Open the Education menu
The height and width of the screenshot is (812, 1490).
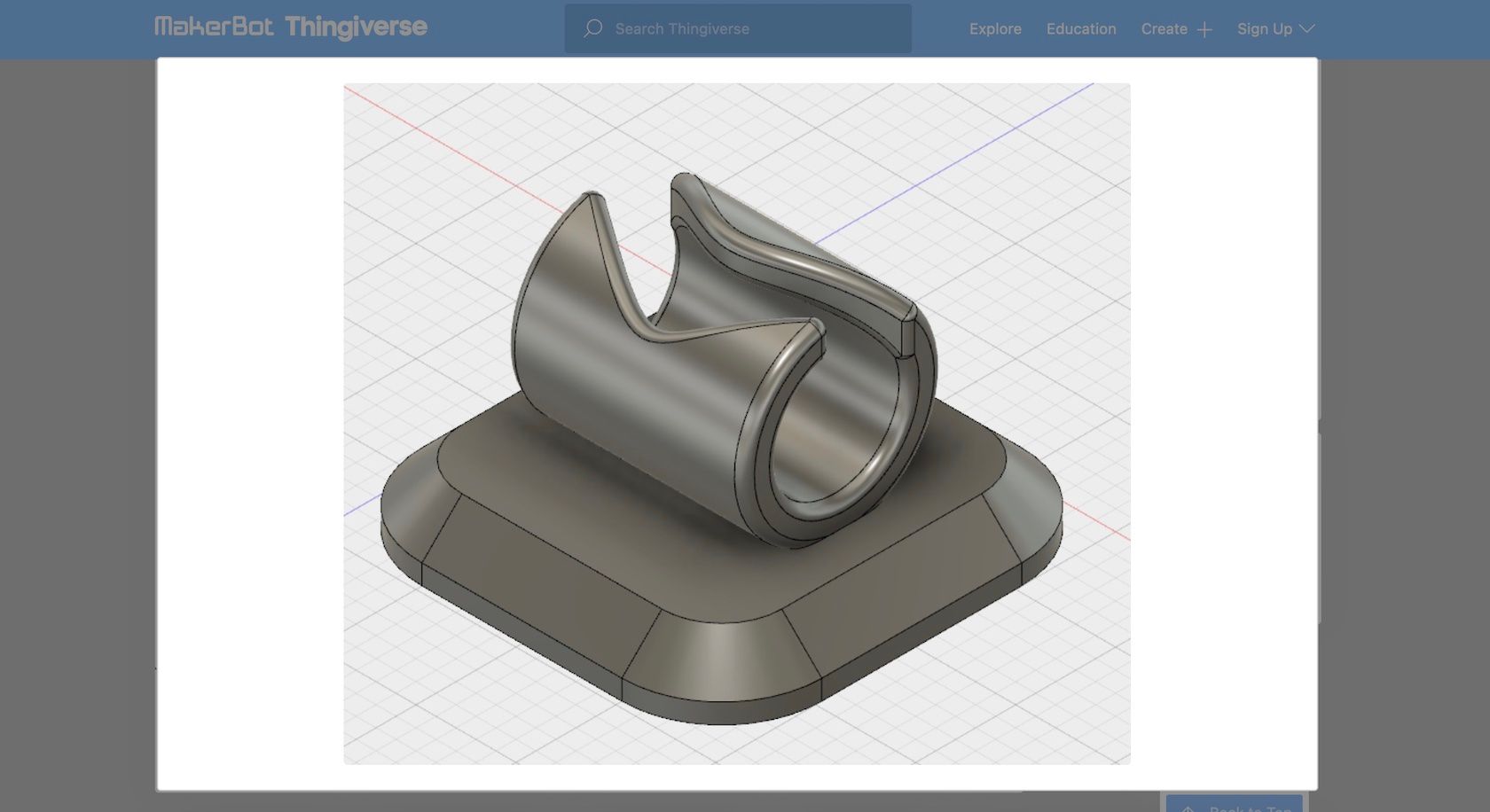(x=1081, y=28)
